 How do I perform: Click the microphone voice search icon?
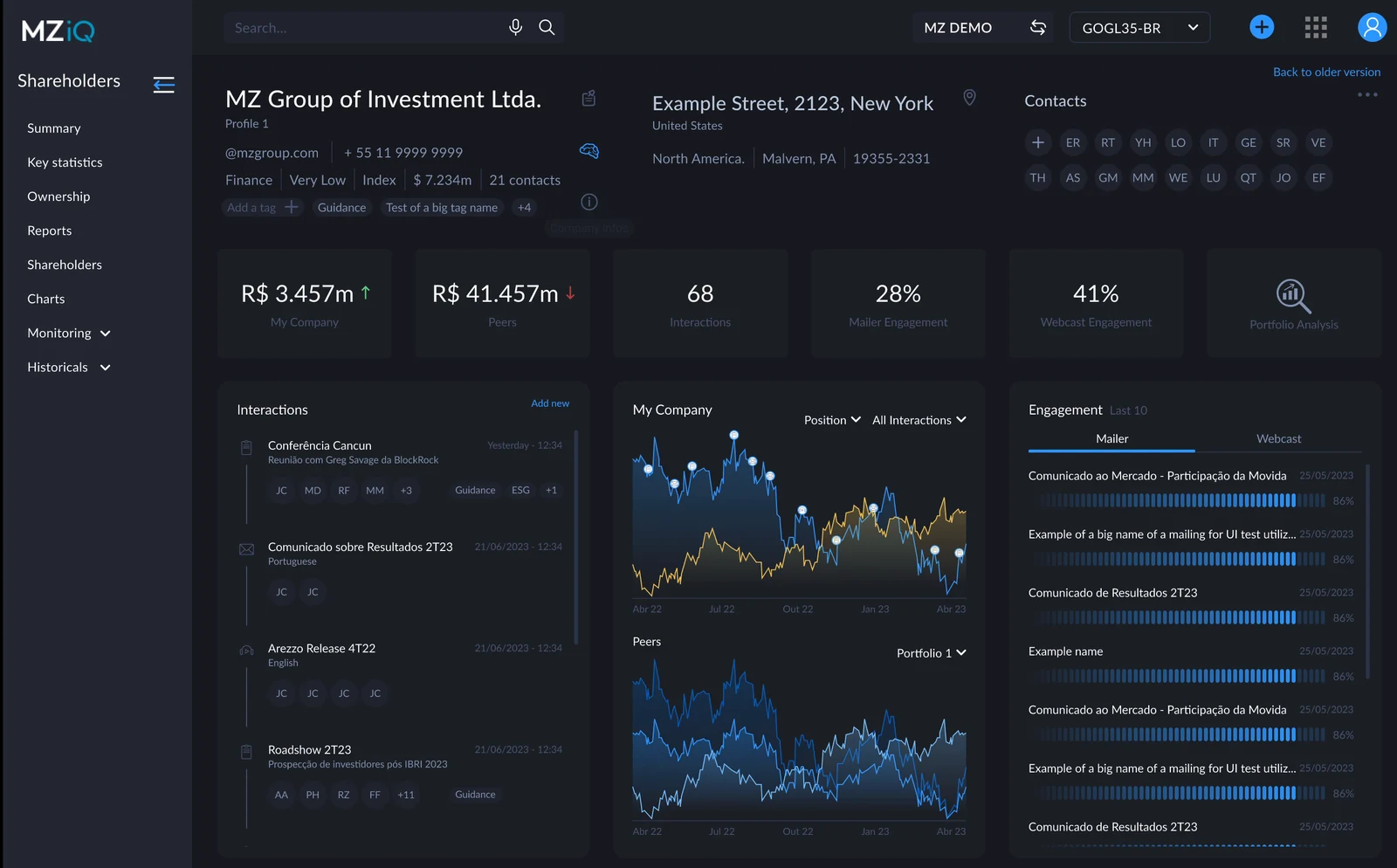515,27
